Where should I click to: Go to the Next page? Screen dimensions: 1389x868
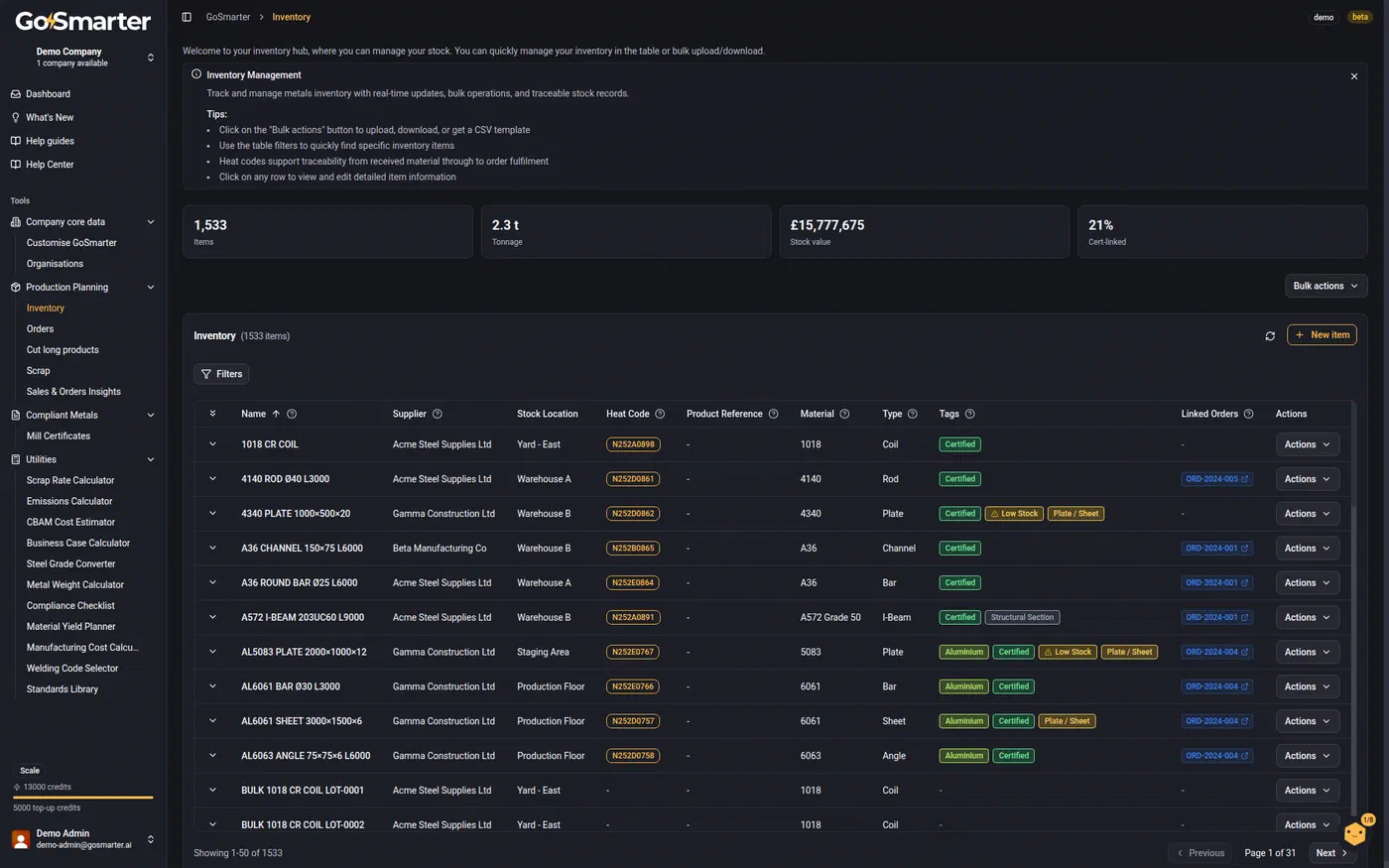(x=1331, y=853)
